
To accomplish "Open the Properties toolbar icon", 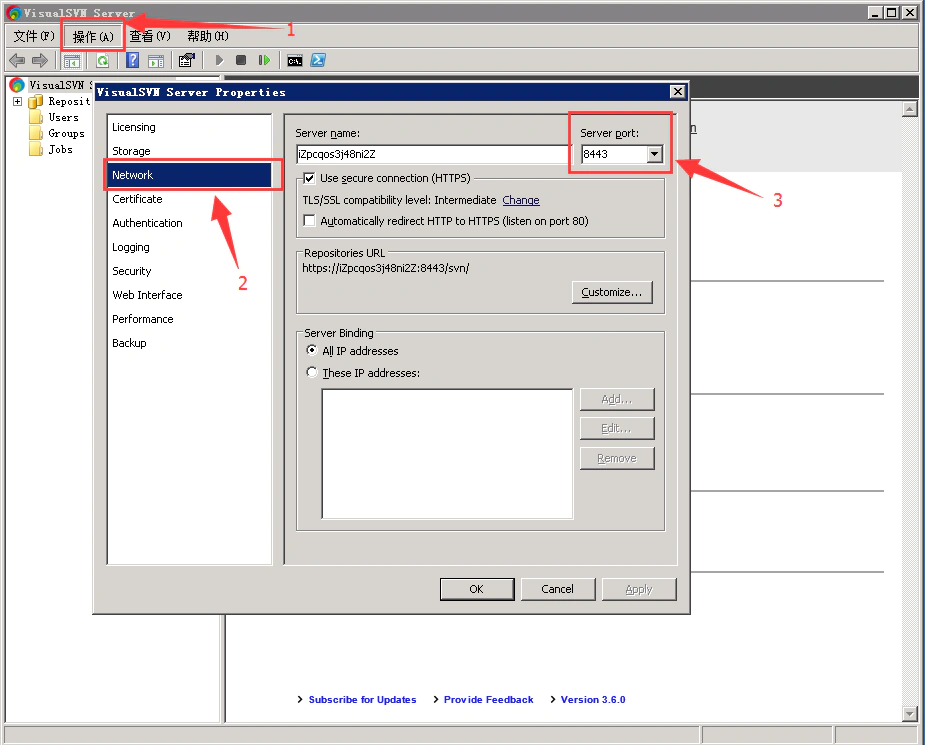I will click(186, 60).
